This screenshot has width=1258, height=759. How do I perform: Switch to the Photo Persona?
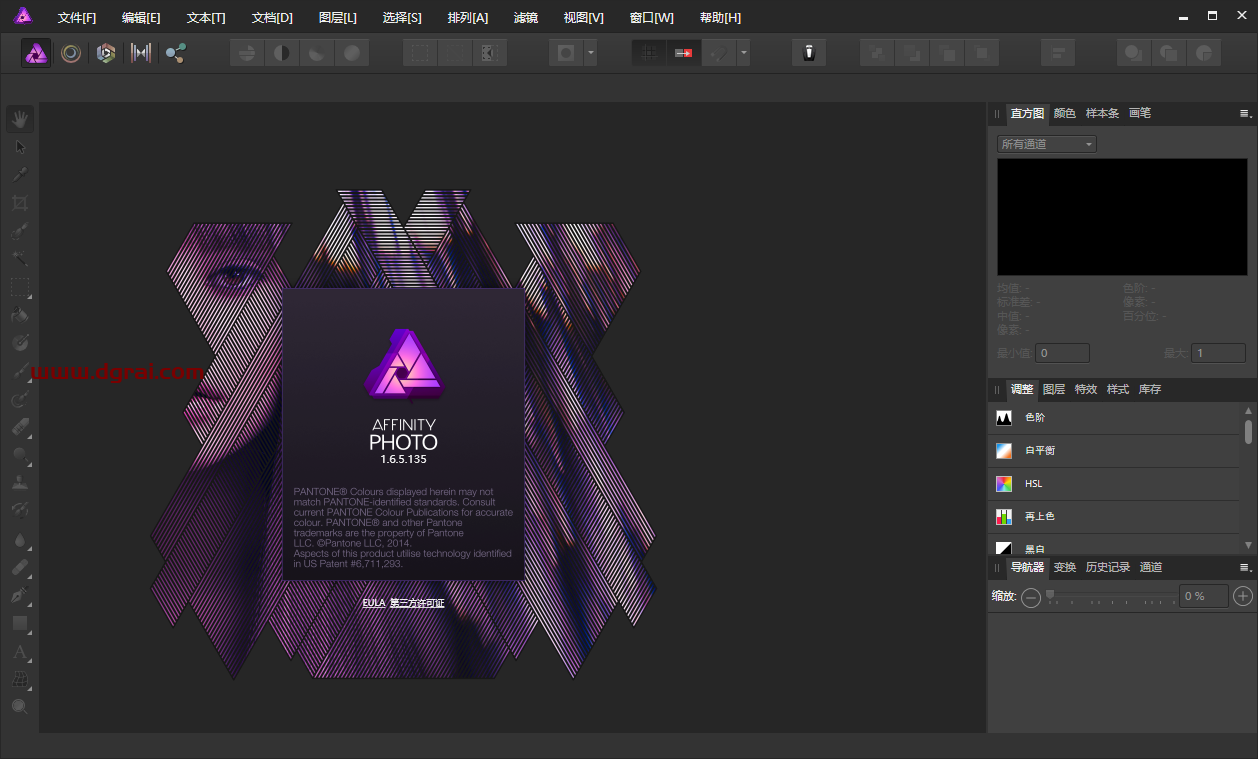point(37,53)
